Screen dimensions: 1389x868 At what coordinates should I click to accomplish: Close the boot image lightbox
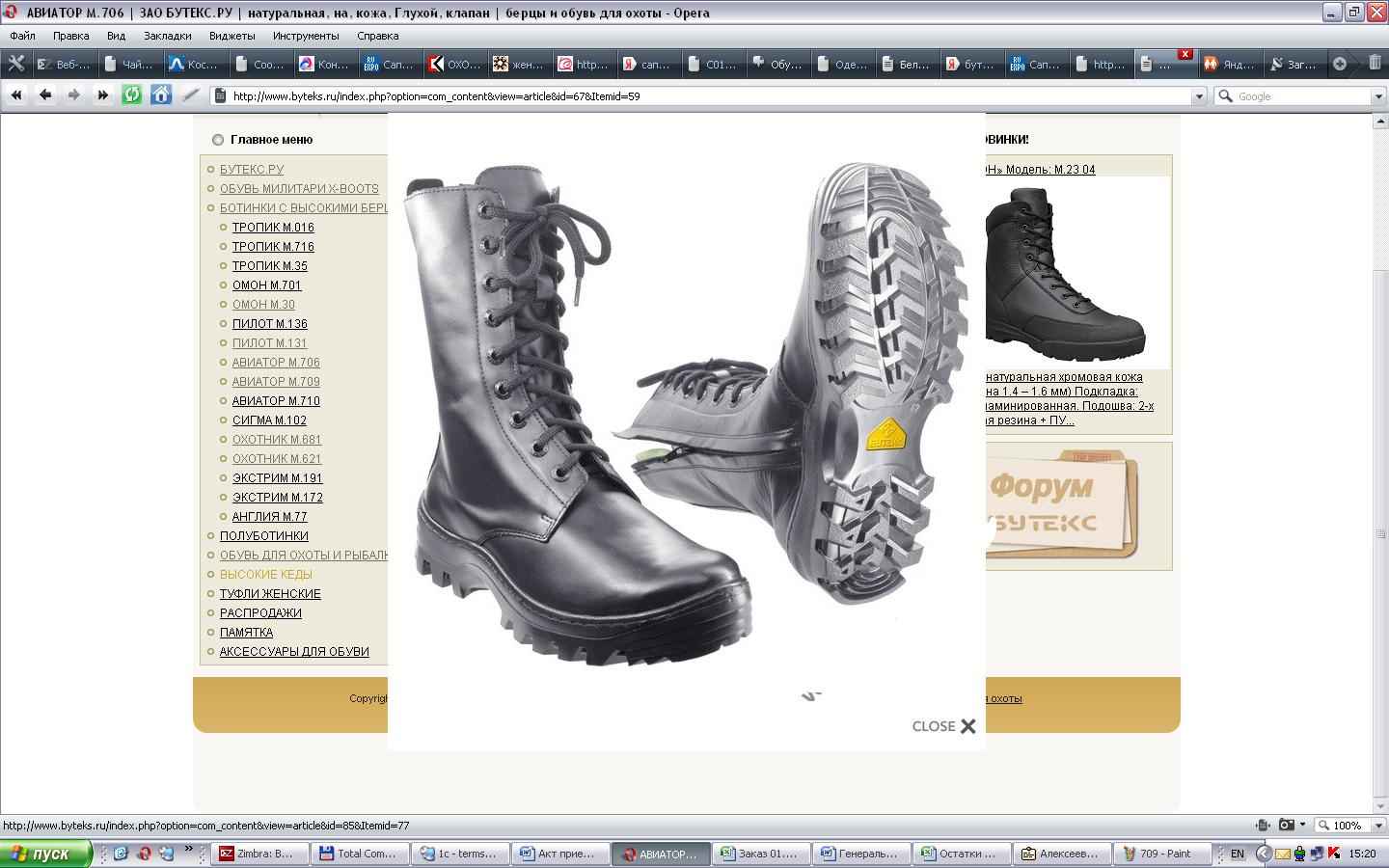point(944,726)
